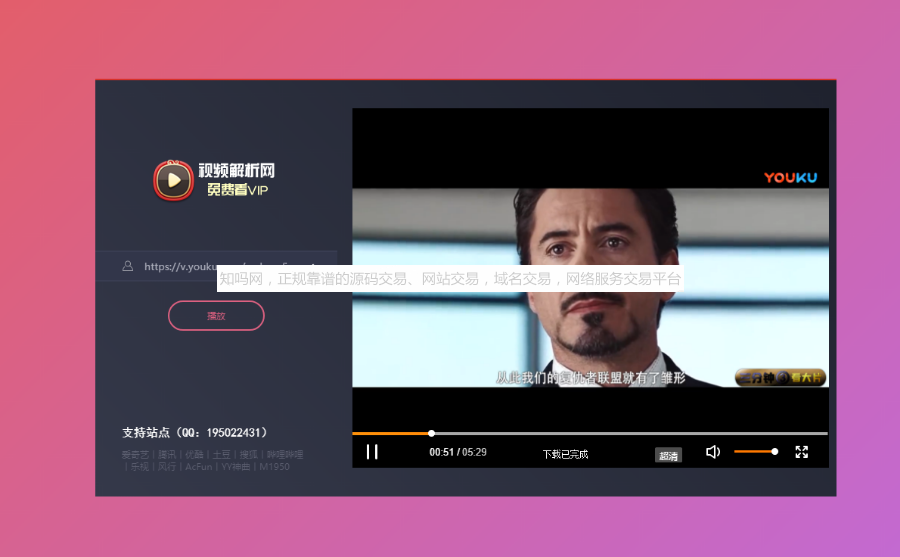The image size is (900, 557).
Task: Mute audio via the speaker icon
Action: (713, 452)
